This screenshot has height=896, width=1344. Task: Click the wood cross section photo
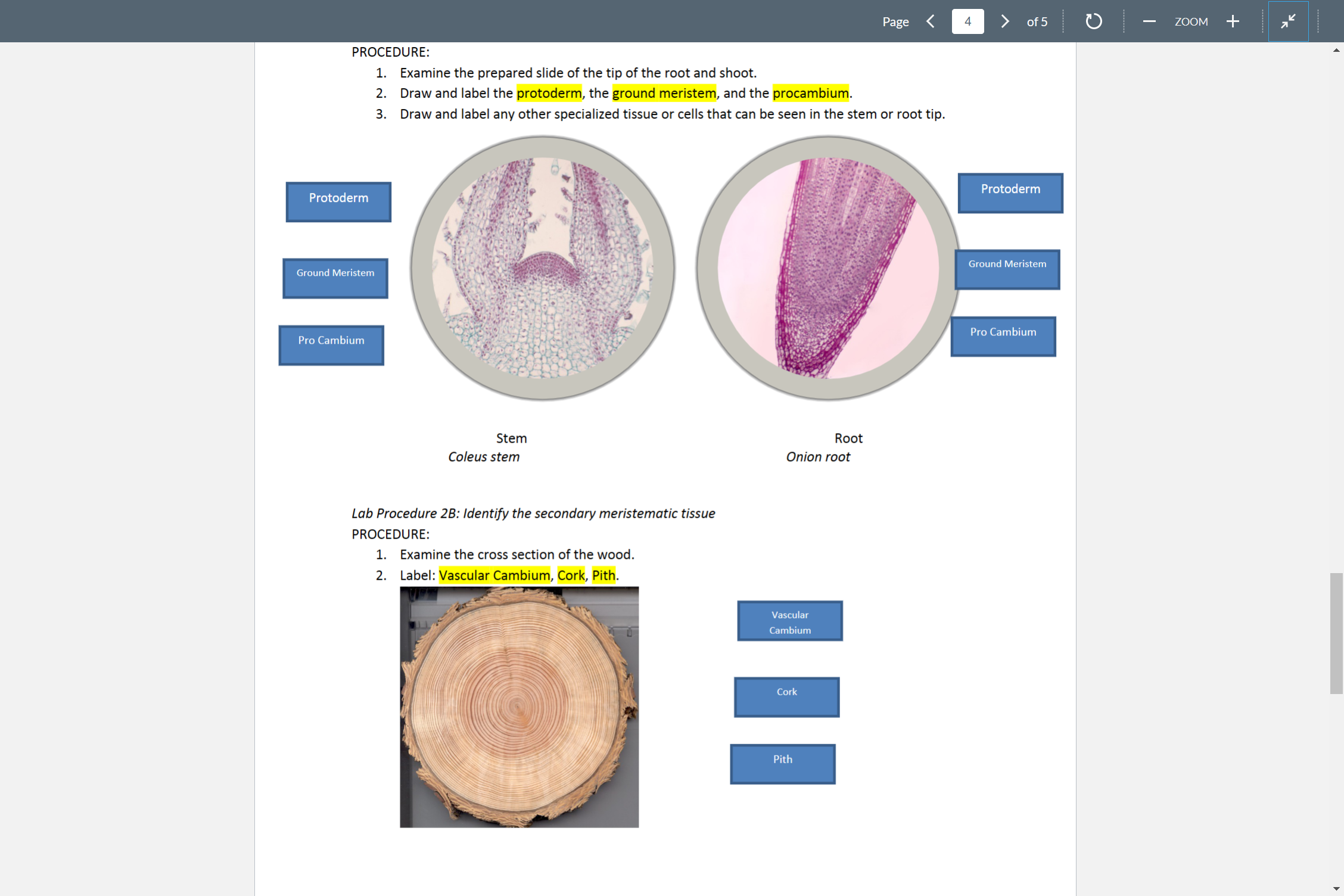point(519,707)
